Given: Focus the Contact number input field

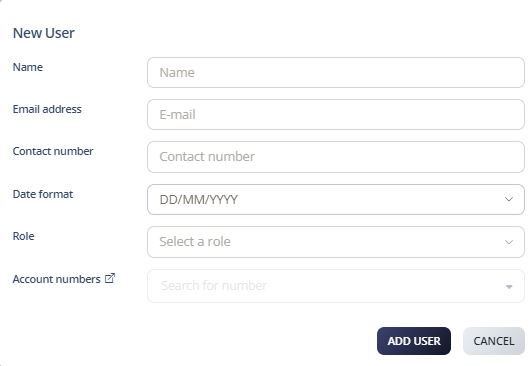Looking at the screenshot, I should 336,157.
